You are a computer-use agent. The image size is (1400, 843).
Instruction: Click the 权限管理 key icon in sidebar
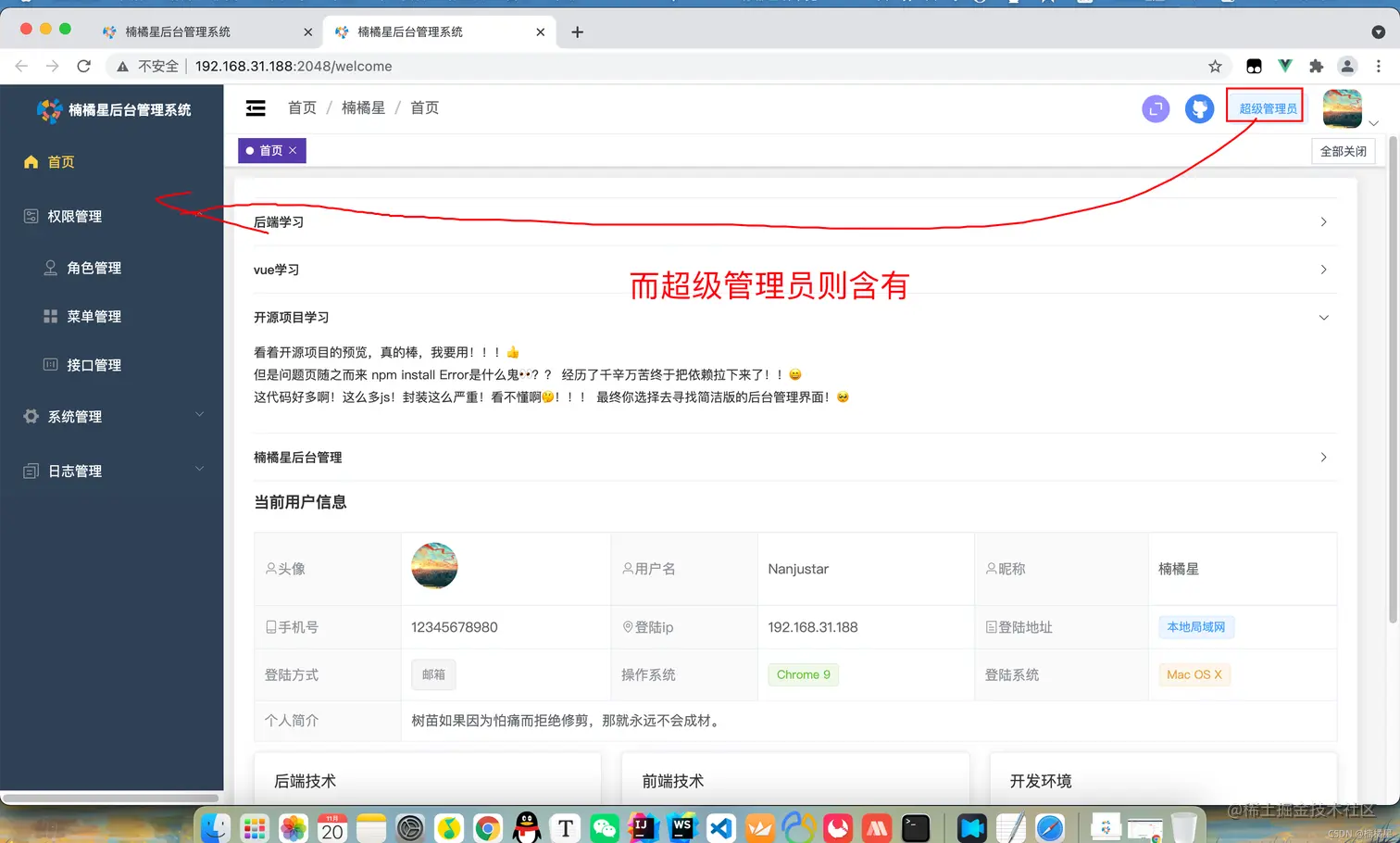click(x=31, y=216)
